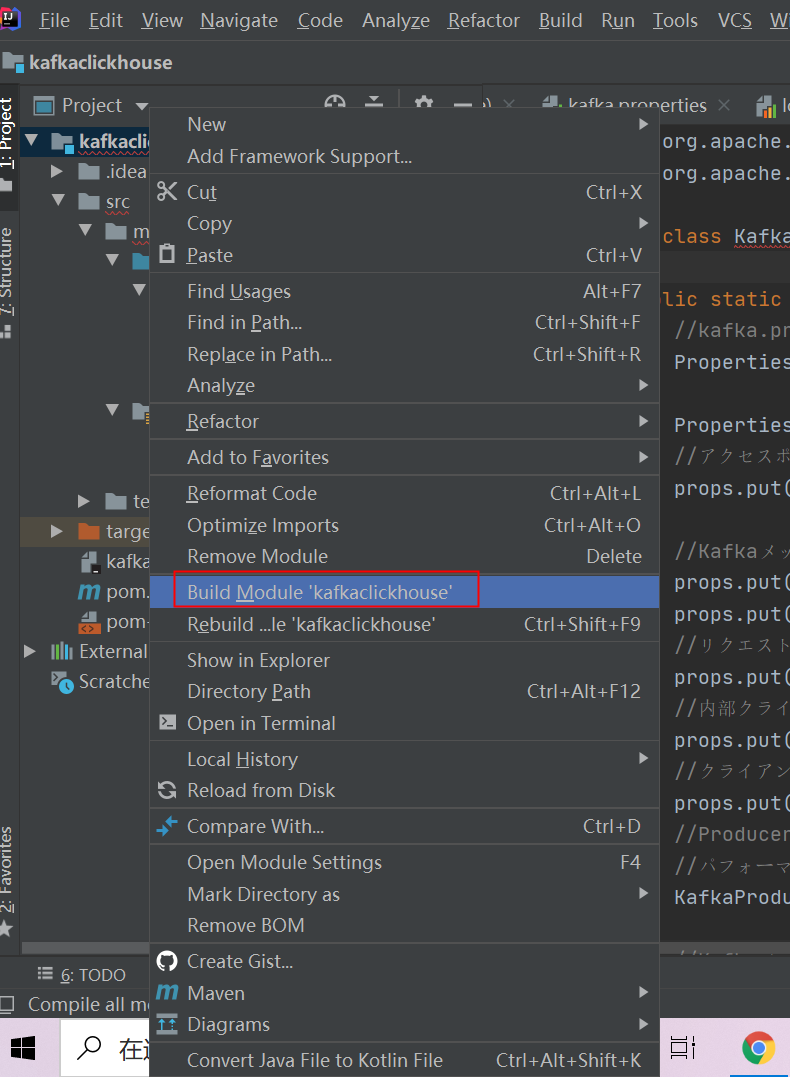The height and width of the screenshot is (1077, 790).
Task: Open the Navigate menu
Action: click(239, 21)
